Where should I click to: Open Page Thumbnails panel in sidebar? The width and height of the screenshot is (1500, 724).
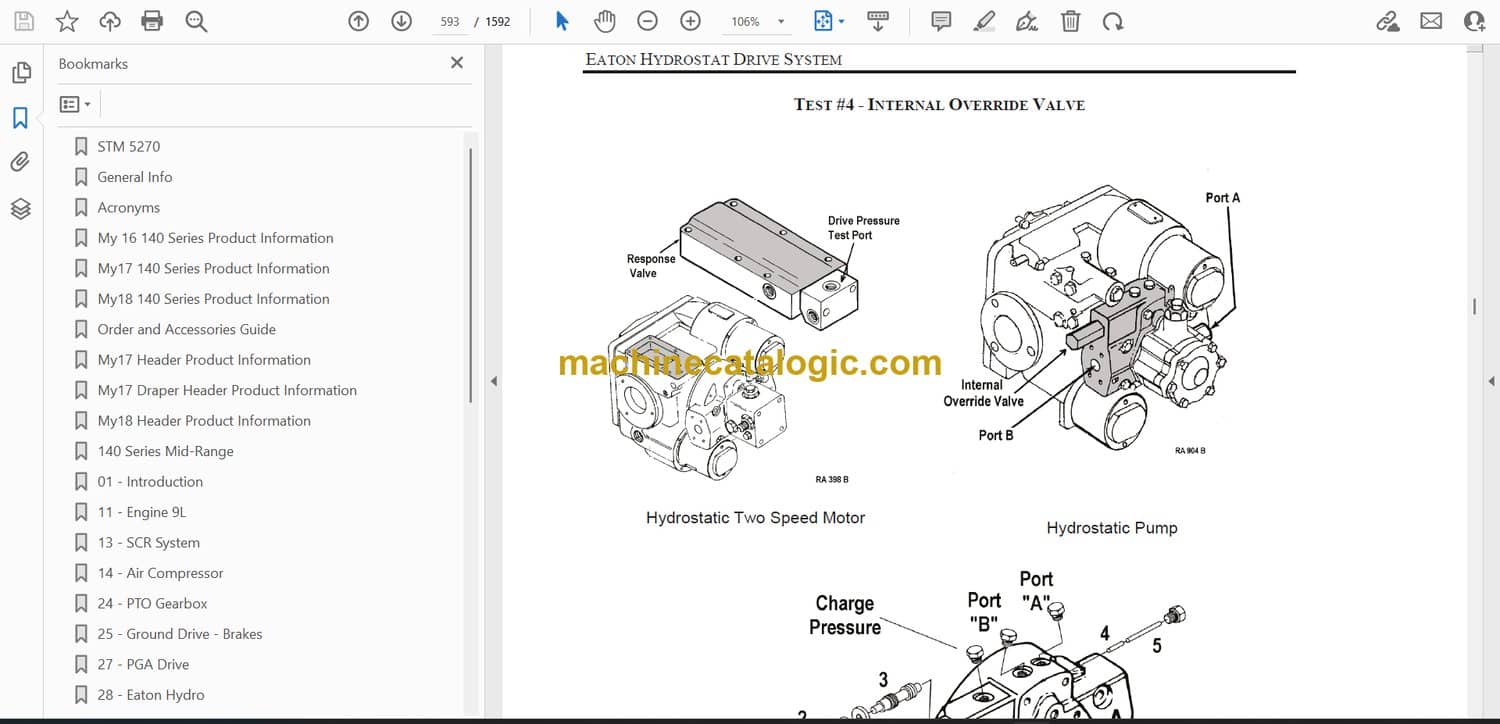pos(21,73)
